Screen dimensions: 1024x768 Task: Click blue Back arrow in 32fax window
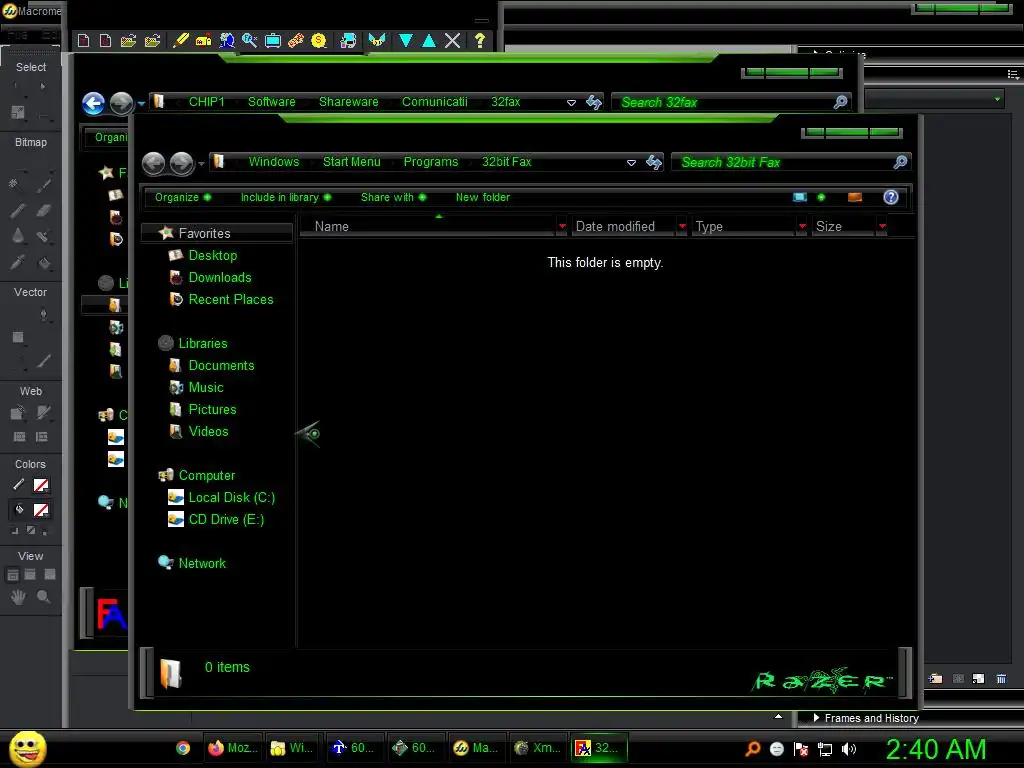93,103
